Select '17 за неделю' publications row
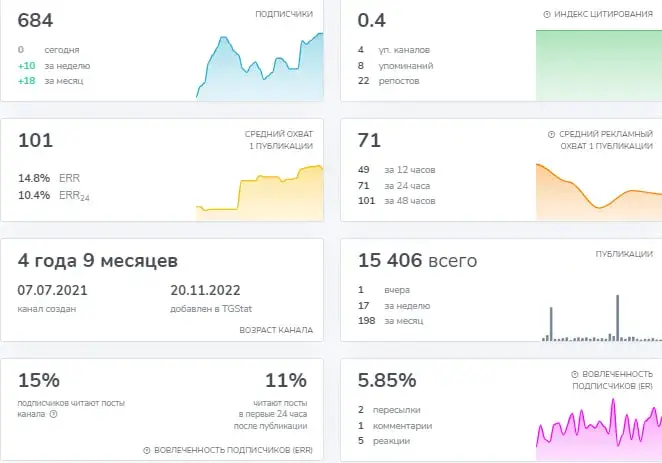This screenshot has width=662, height=463. coord(394,306)
